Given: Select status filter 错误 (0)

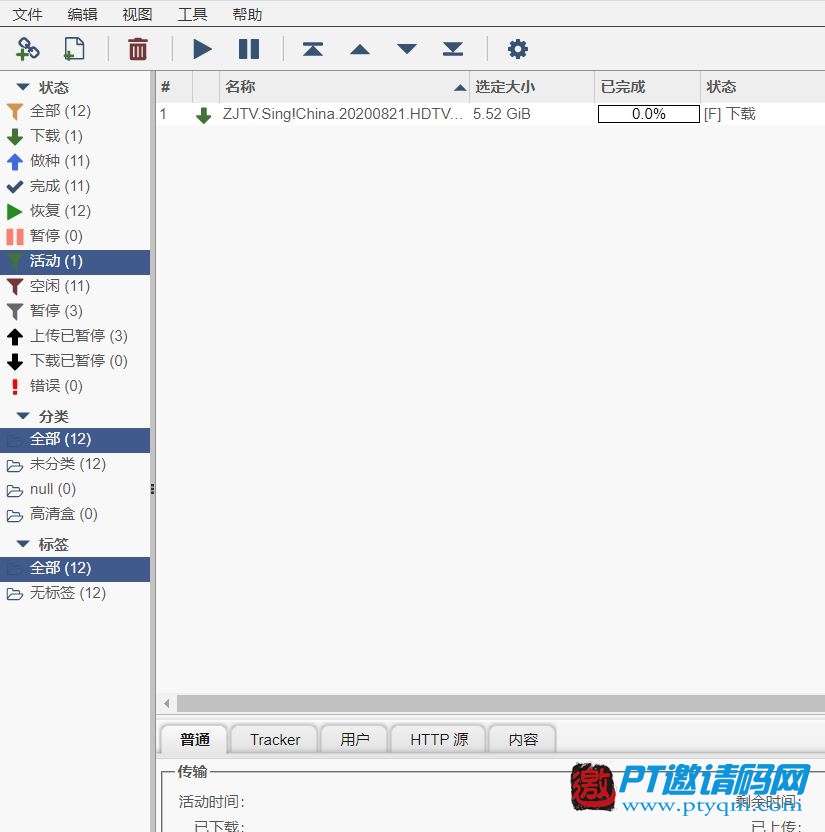Looking at the screenshot, I should click(75, 386).
